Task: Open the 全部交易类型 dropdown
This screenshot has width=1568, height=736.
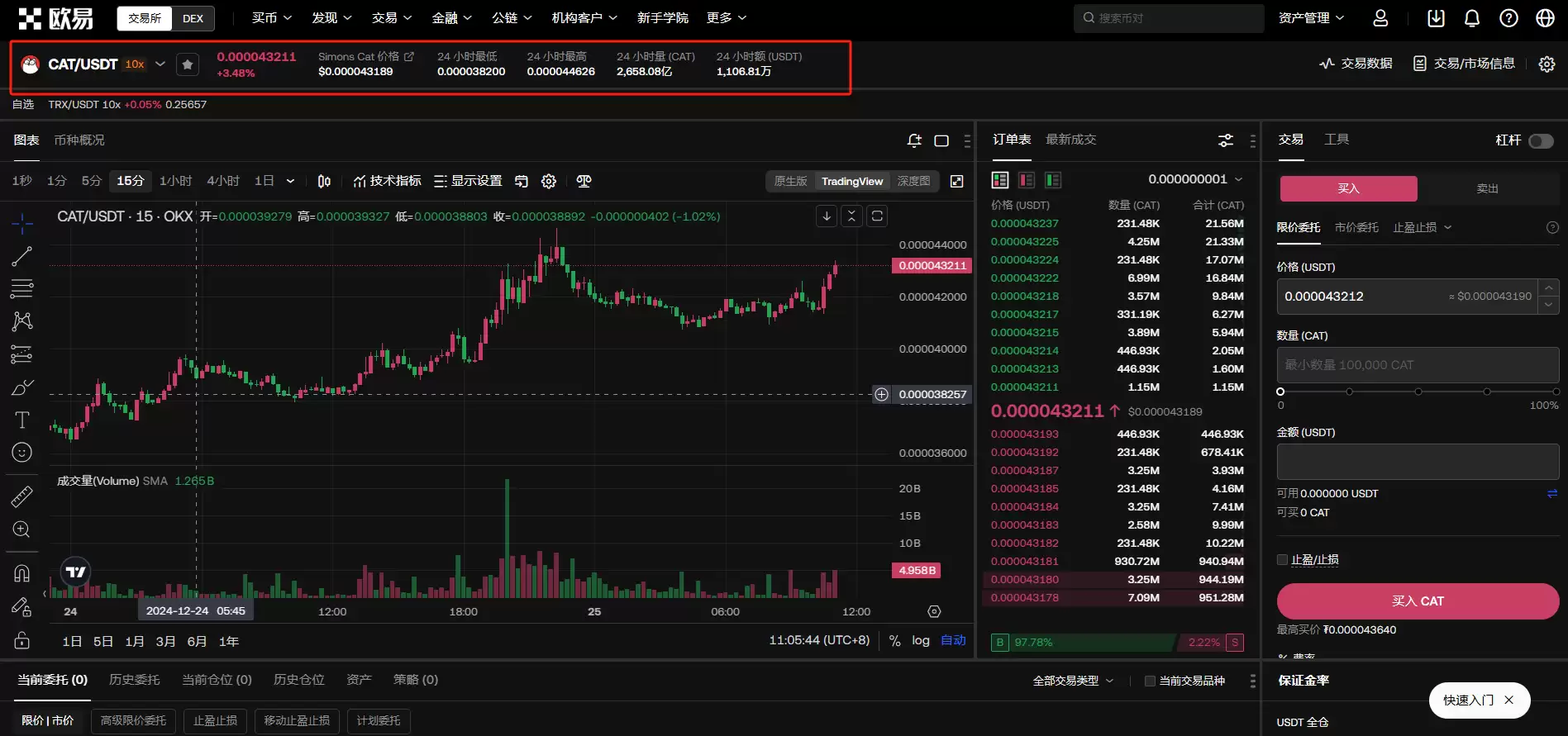Action: point(1073,681)
